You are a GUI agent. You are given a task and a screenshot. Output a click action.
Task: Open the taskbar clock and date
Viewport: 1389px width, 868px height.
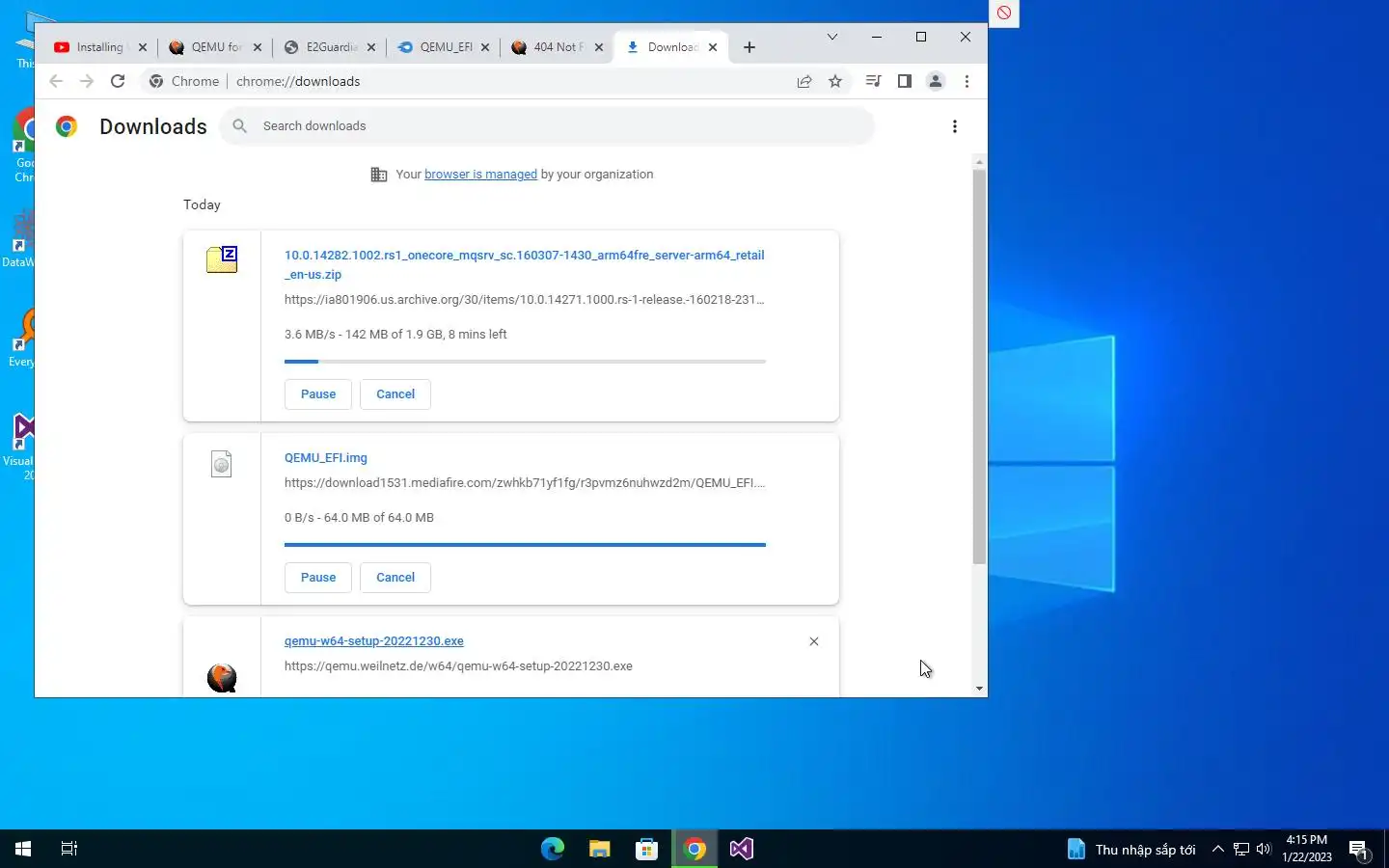(1307, 849)
